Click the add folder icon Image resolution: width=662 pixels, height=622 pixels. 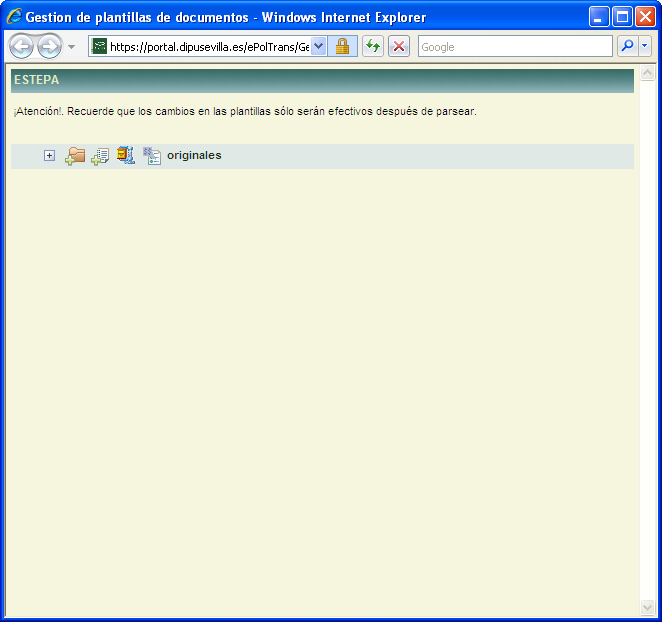75,156
